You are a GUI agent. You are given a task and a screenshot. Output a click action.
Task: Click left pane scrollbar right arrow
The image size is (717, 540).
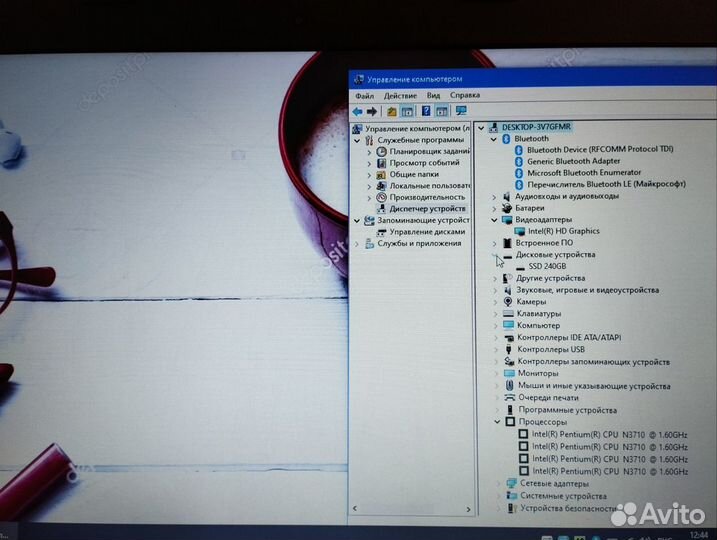click(x=468, y=509)
